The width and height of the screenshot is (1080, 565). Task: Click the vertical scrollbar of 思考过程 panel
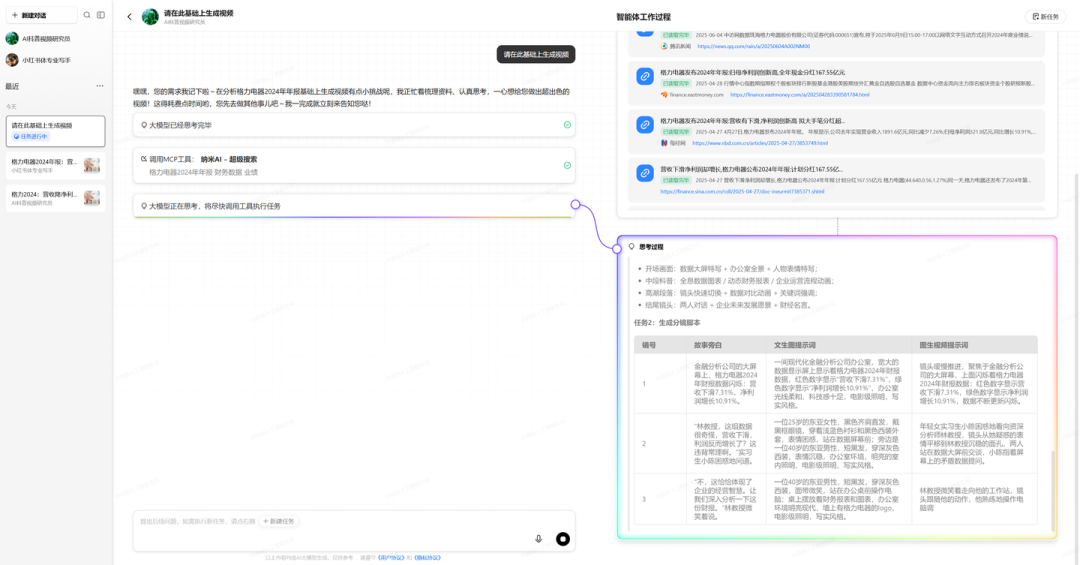coord(1052,489)
